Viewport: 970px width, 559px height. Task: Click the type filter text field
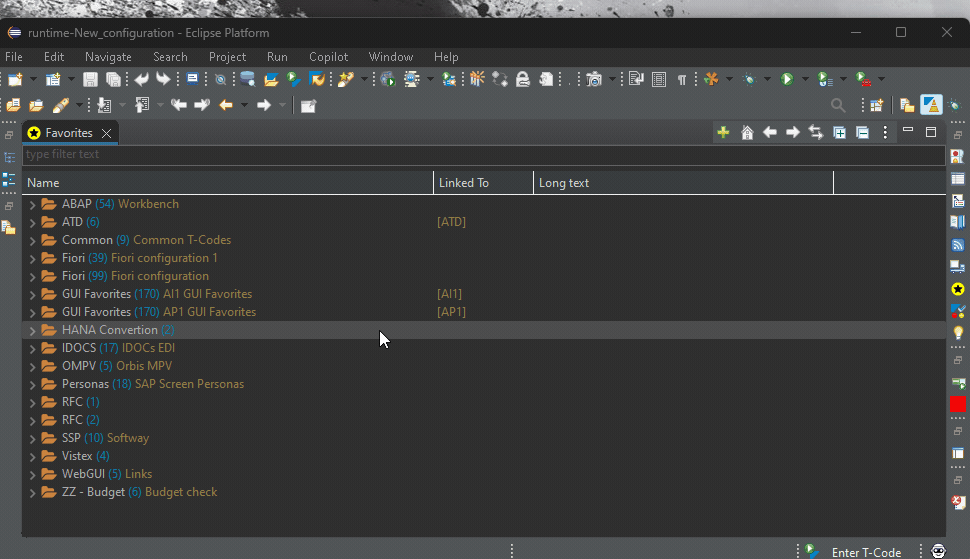coord(484,155)
